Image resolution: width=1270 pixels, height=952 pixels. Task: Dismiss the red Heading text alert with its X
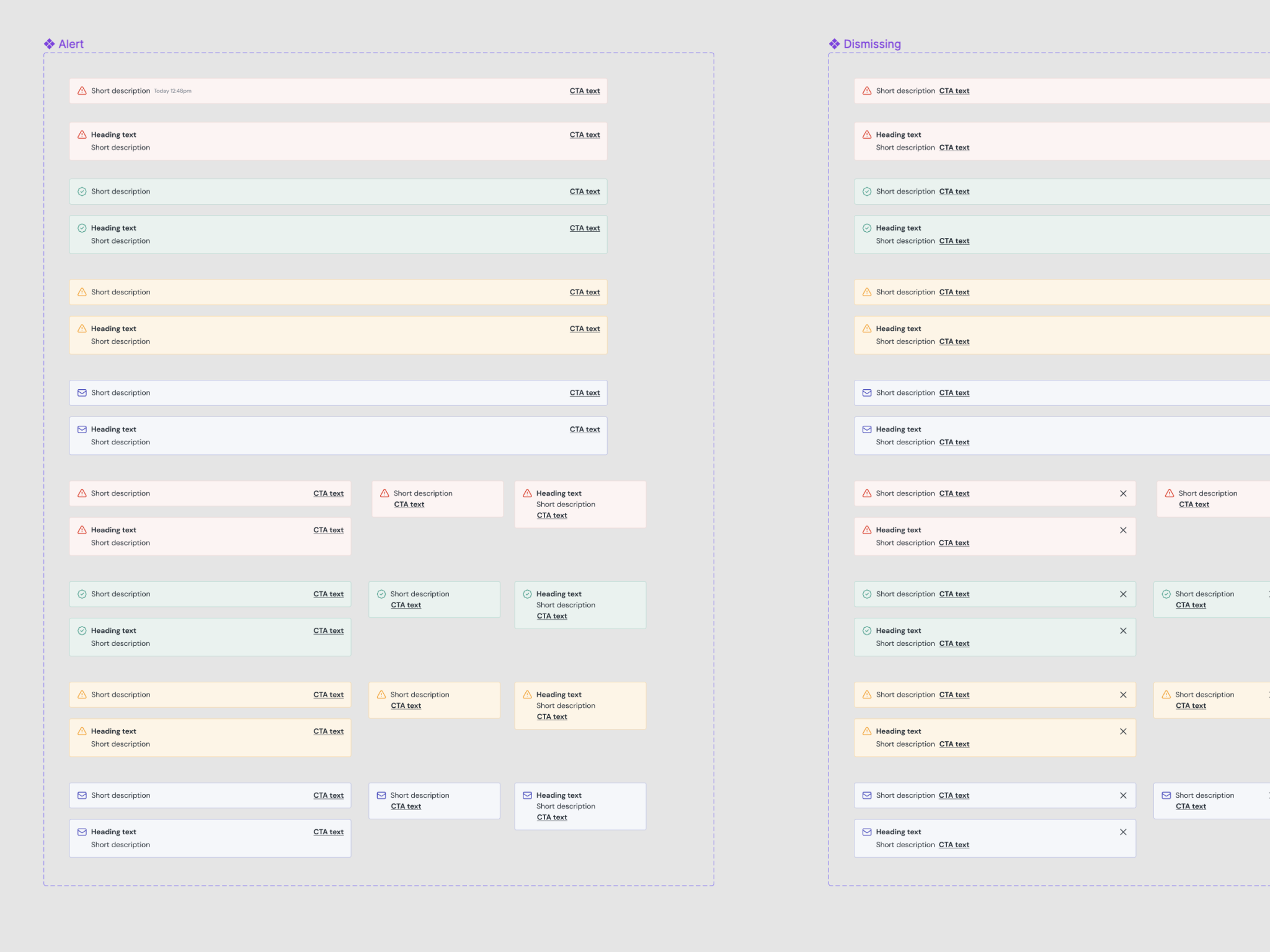(x=1123, y=531)
